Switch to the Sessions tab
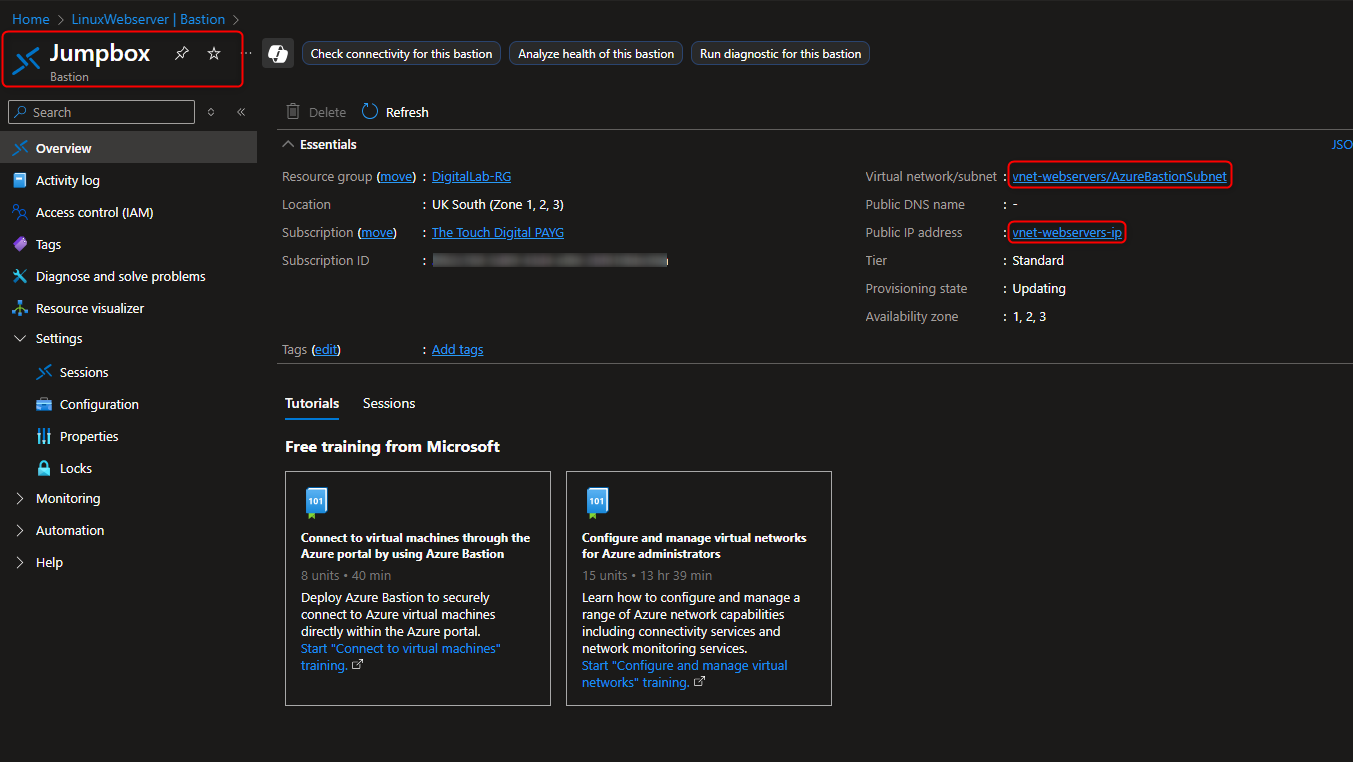Screen dimensions: 1353x762 click(388, 403)
